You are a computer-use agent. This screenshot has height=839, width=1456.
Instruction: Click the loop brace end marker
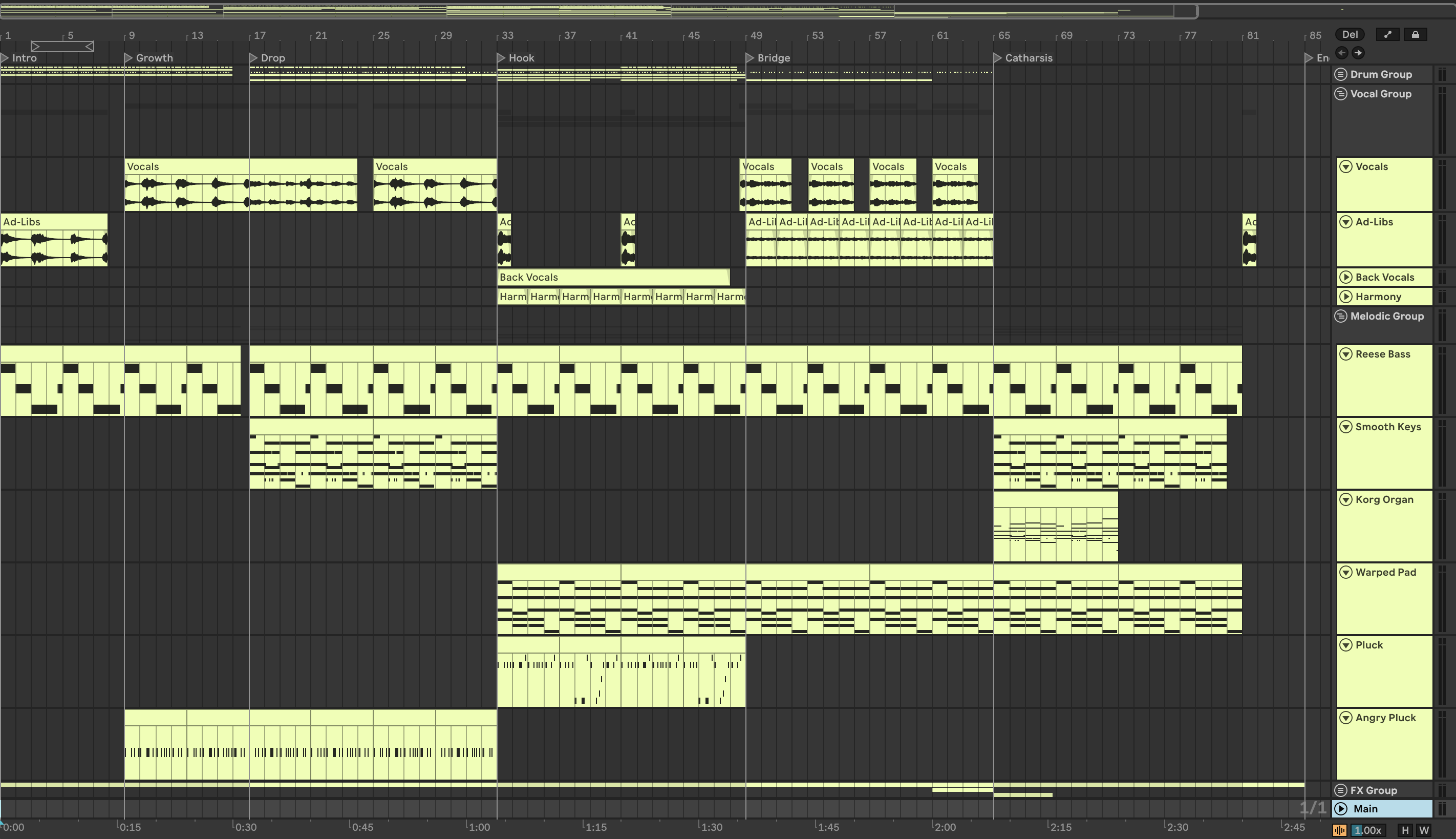89,46
